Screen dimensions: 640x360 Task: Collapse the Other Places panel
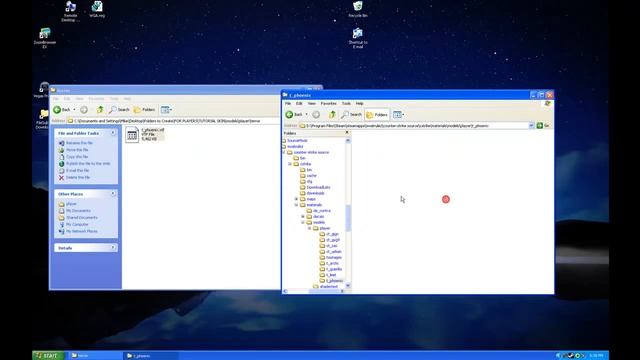(113, 194)
